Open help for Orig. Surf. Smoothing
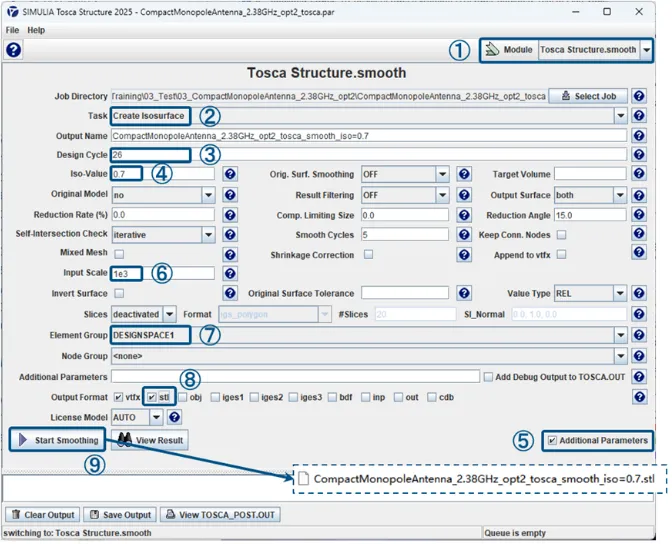 point(464,174)
